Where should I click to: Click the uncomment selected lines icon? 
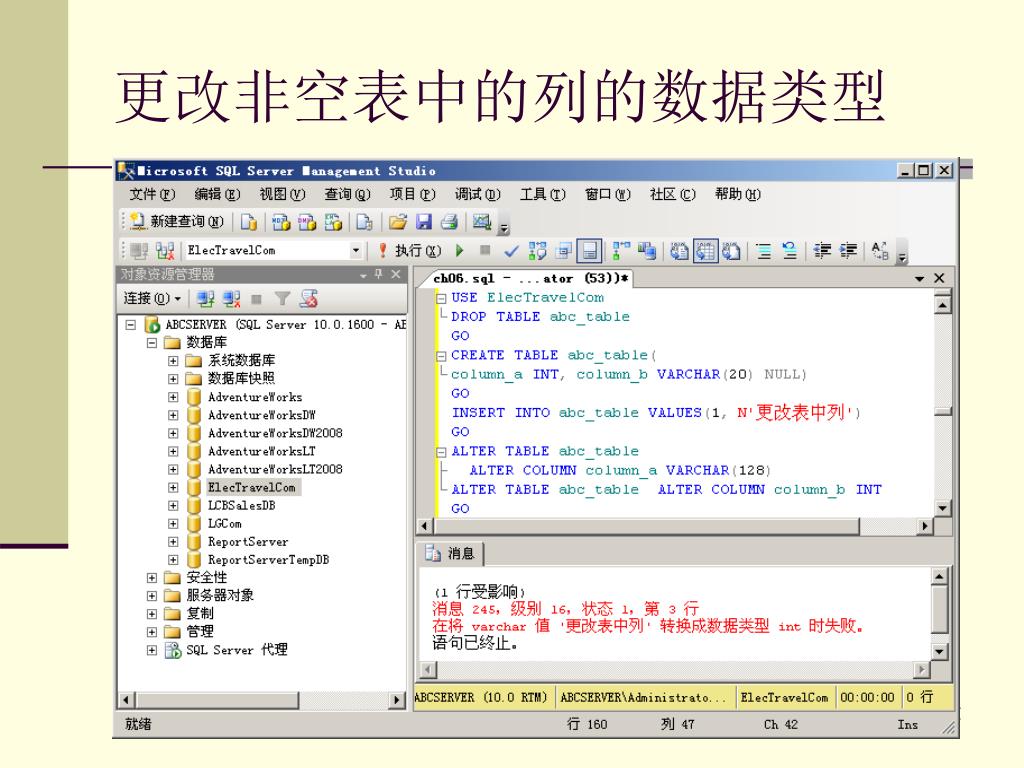point(790,251)
